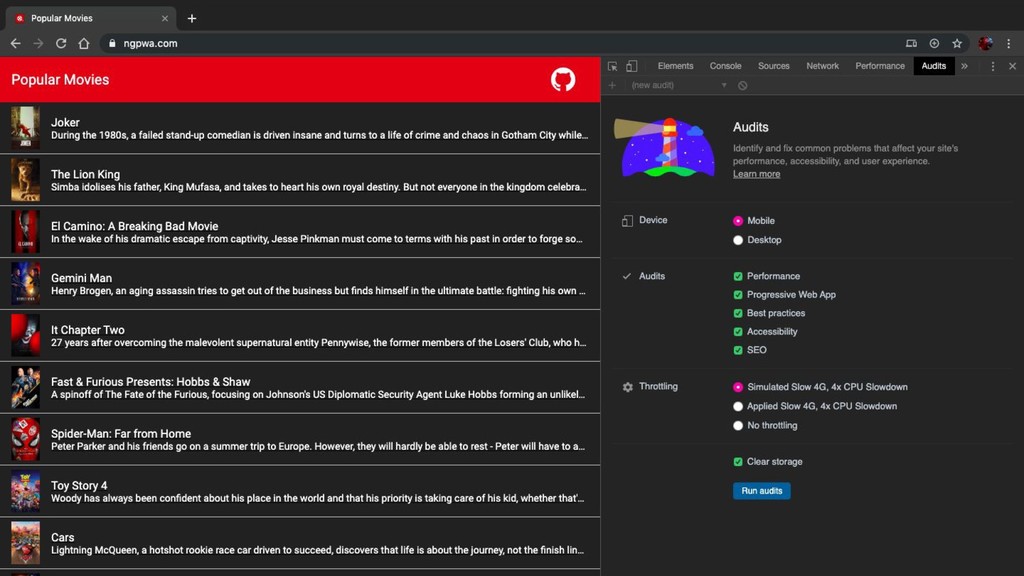Click the It Chapter Two title
The image size is (1024, 576).
click(x=88, y=330)
